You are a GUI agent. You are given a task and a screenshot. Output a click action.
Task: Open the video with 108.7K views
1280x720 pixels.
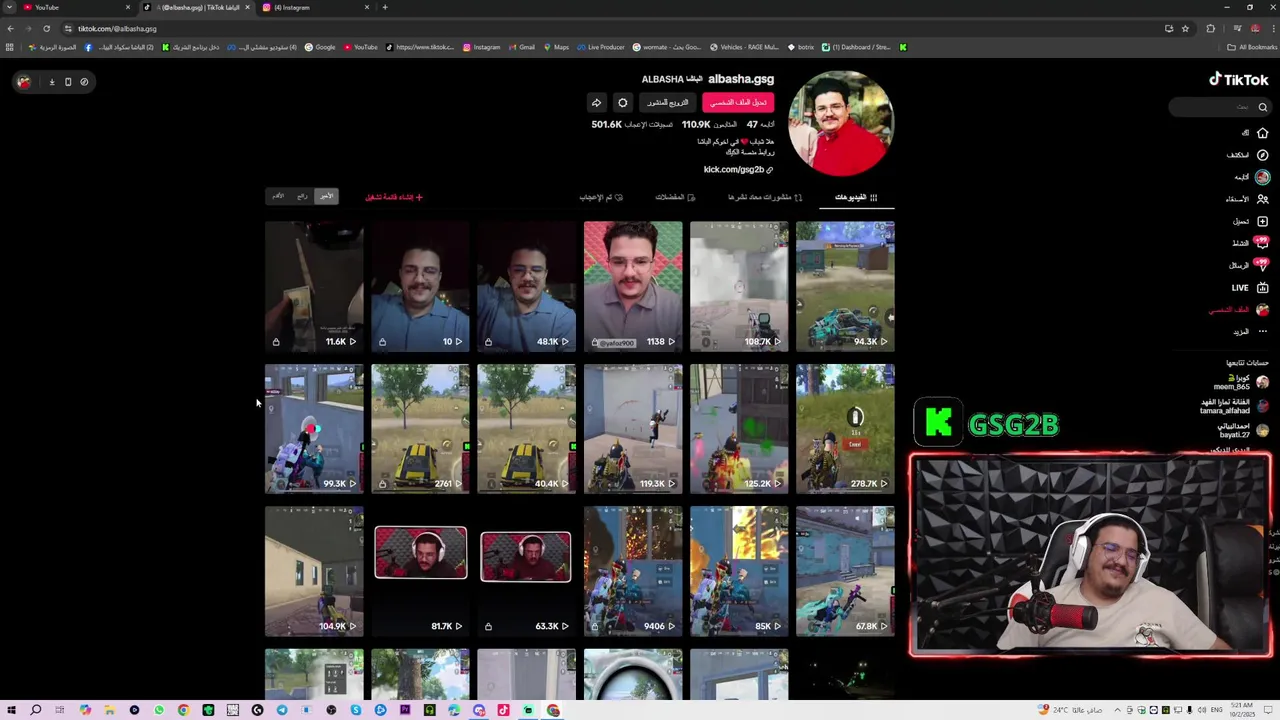[x=739, y=286]
